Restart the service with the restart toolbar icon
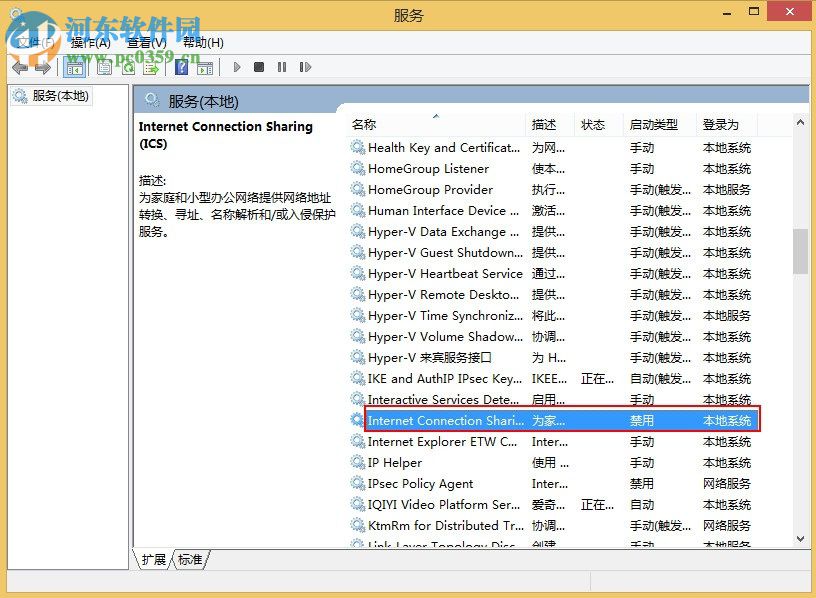 tap(306, 67)
